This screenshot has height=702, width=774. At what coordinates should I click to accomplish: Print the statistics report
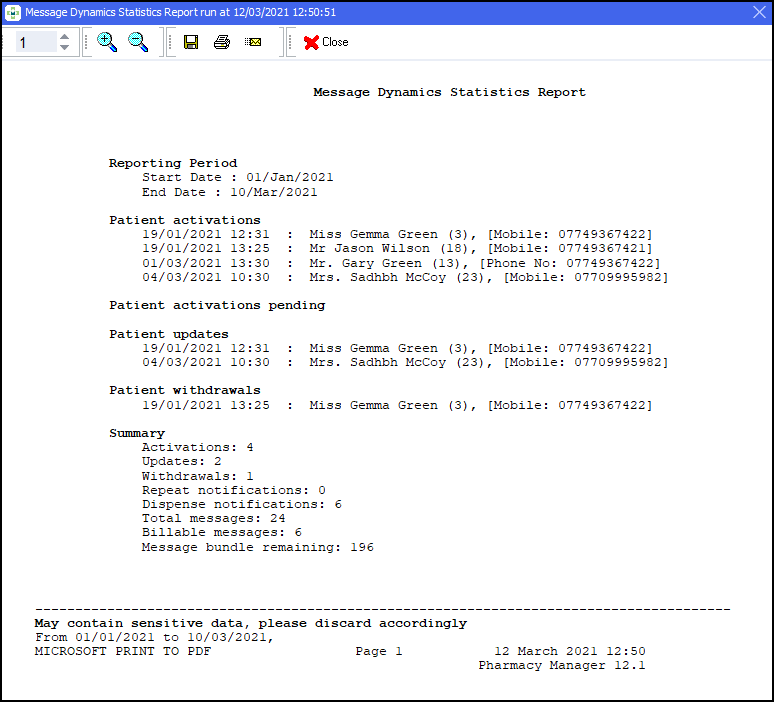pyautogui.click(x=222, y=42)
